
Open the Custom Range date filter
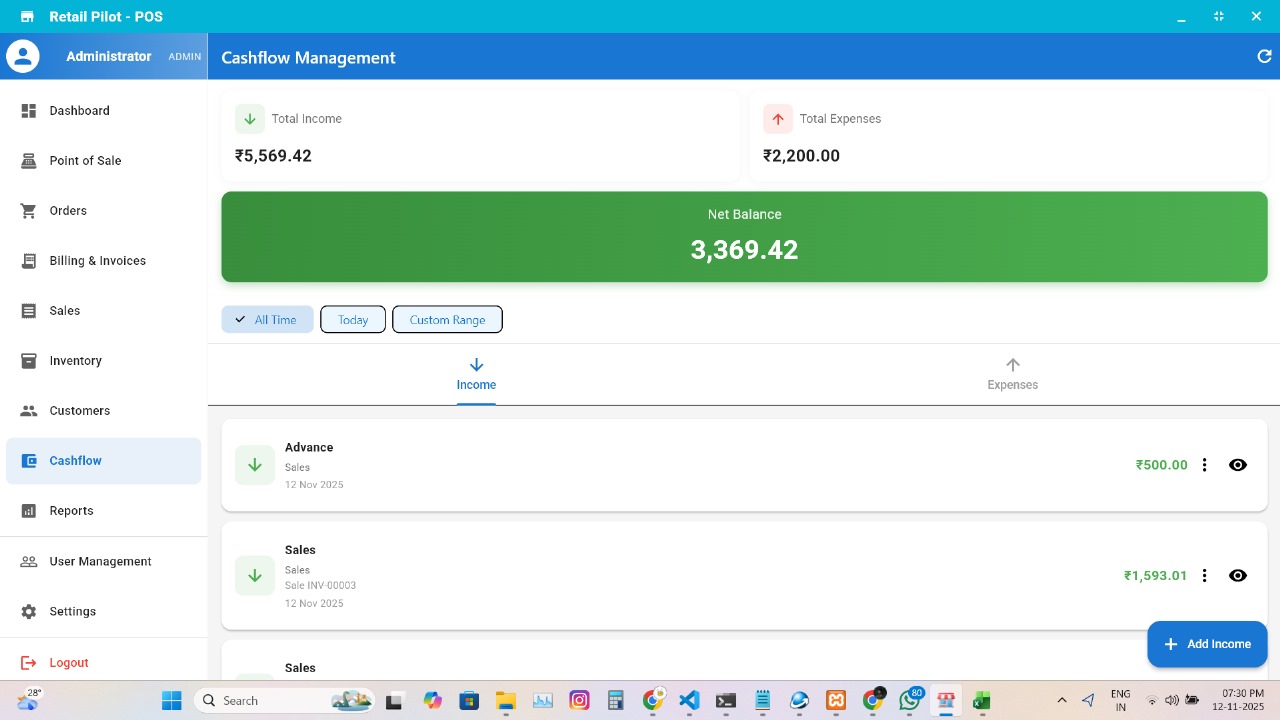click(x=447, y=320)
